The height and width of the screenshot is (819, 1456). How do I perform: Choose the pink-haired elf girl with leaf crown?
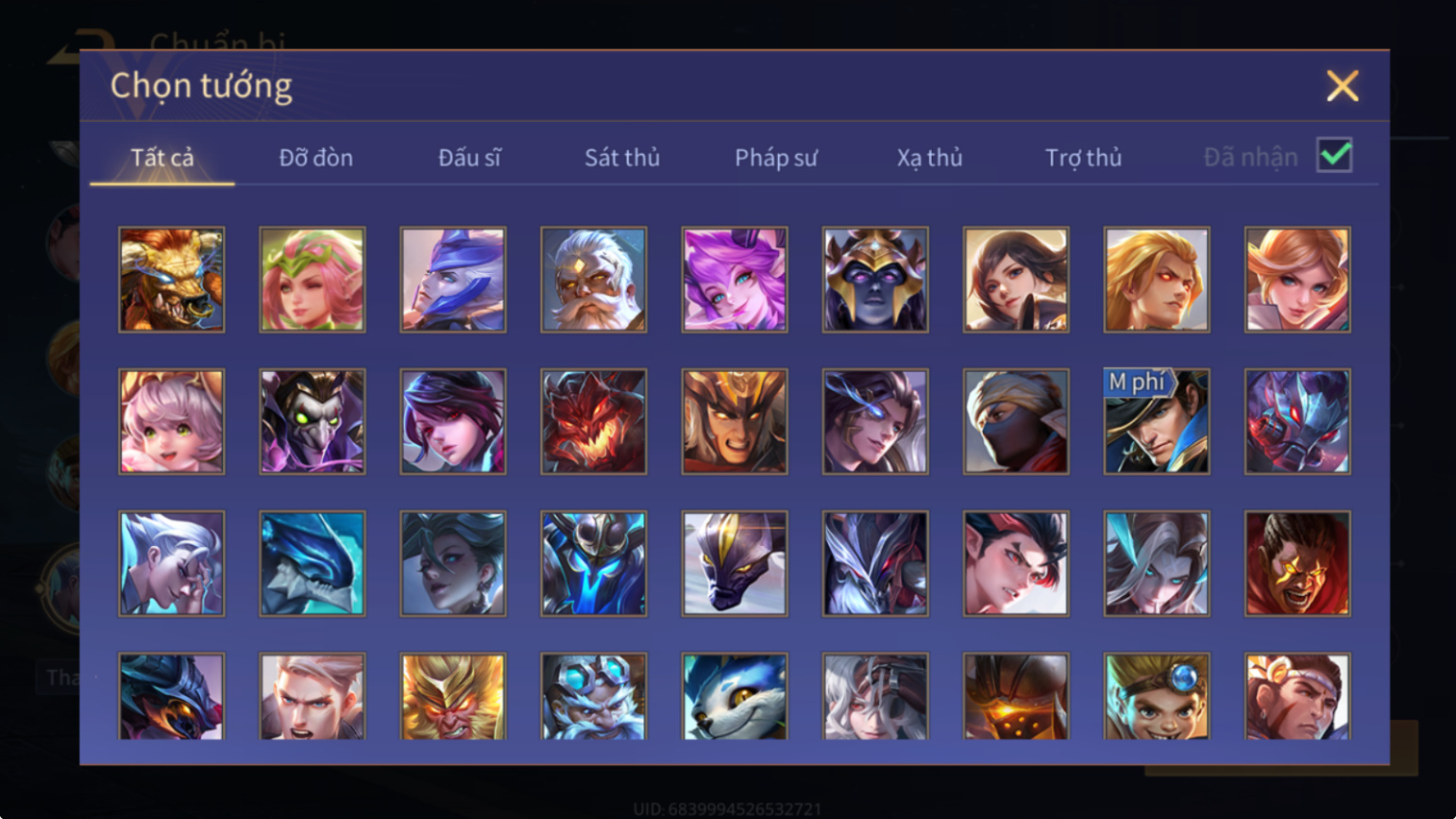313,280
